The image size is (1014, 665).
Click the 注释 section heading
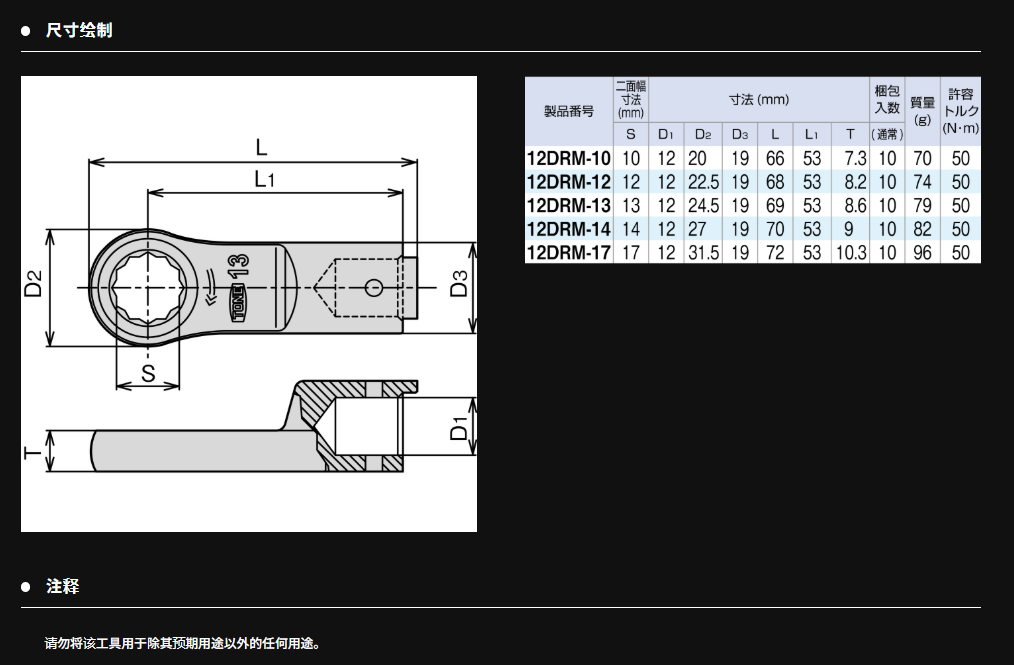tap(62, 586)
